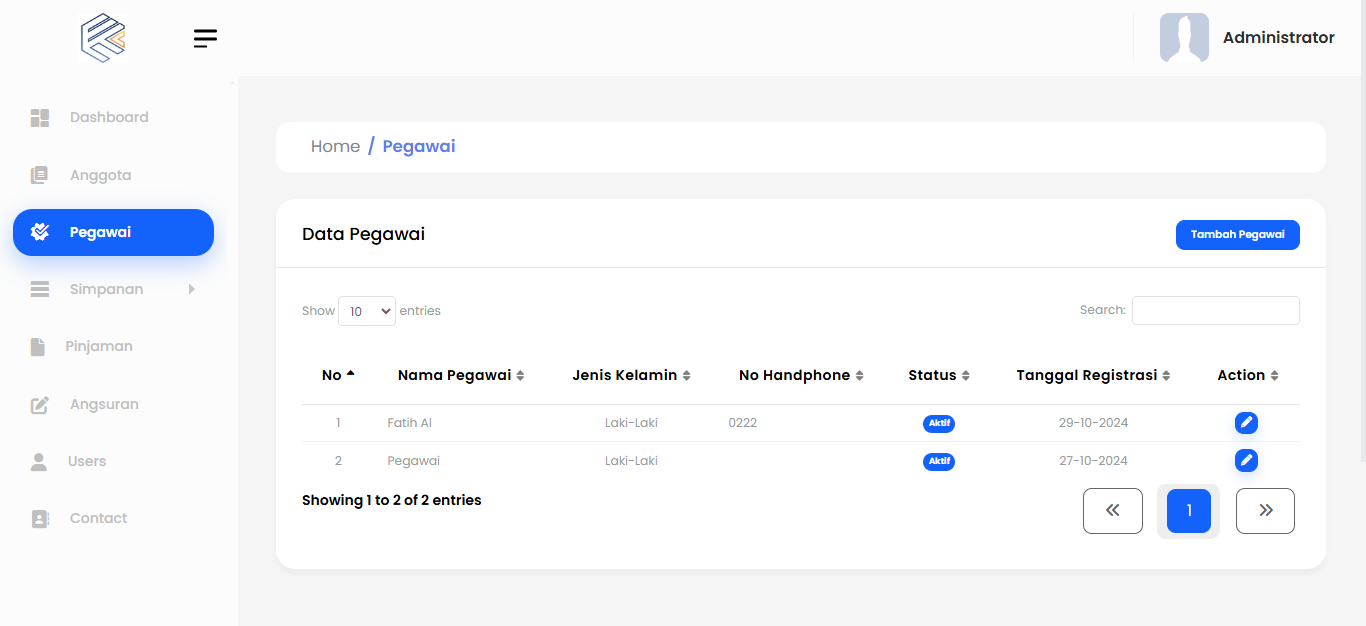The image size is (1366, 626).
Task: Go to Anggota in sidebar
Action: [x=100, y=175]
